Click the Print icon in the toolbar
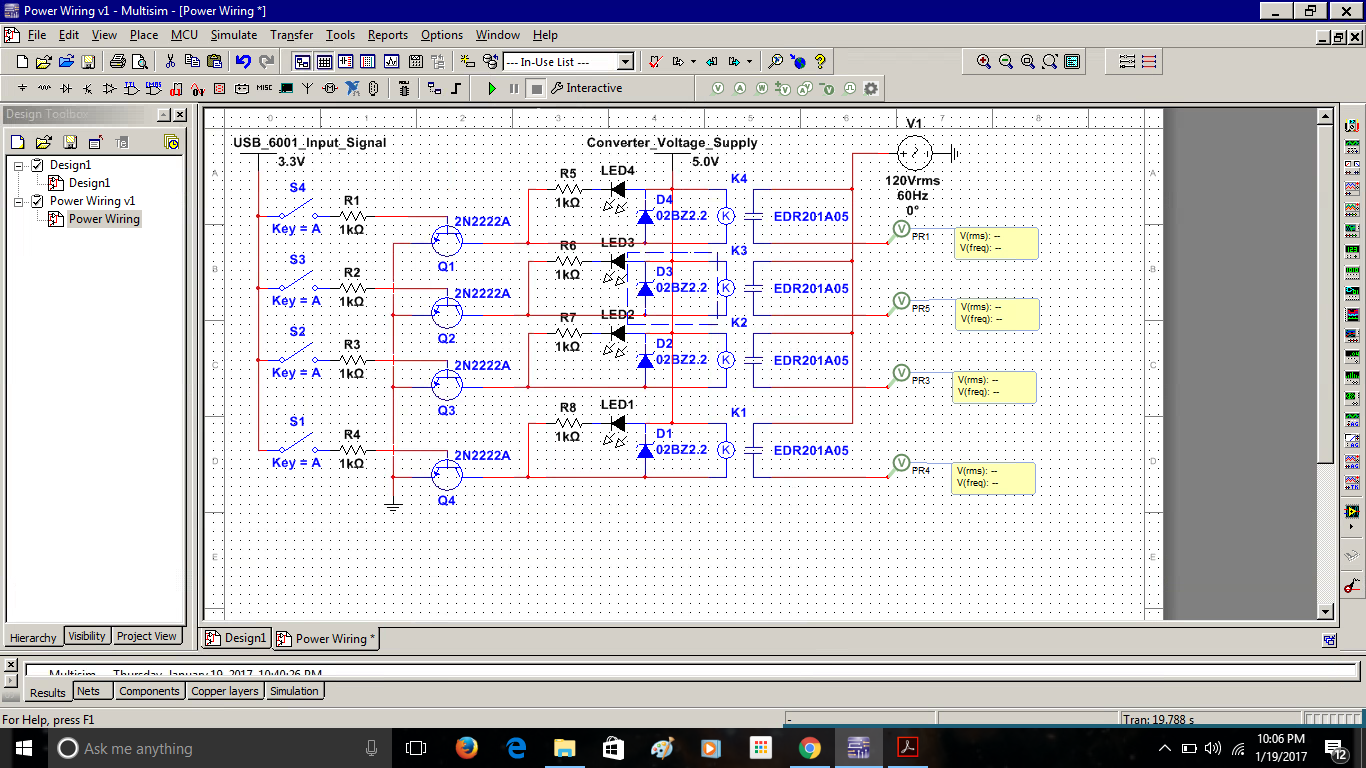Viewport: 1366px width, 768px height. click(x=117, y=62)
